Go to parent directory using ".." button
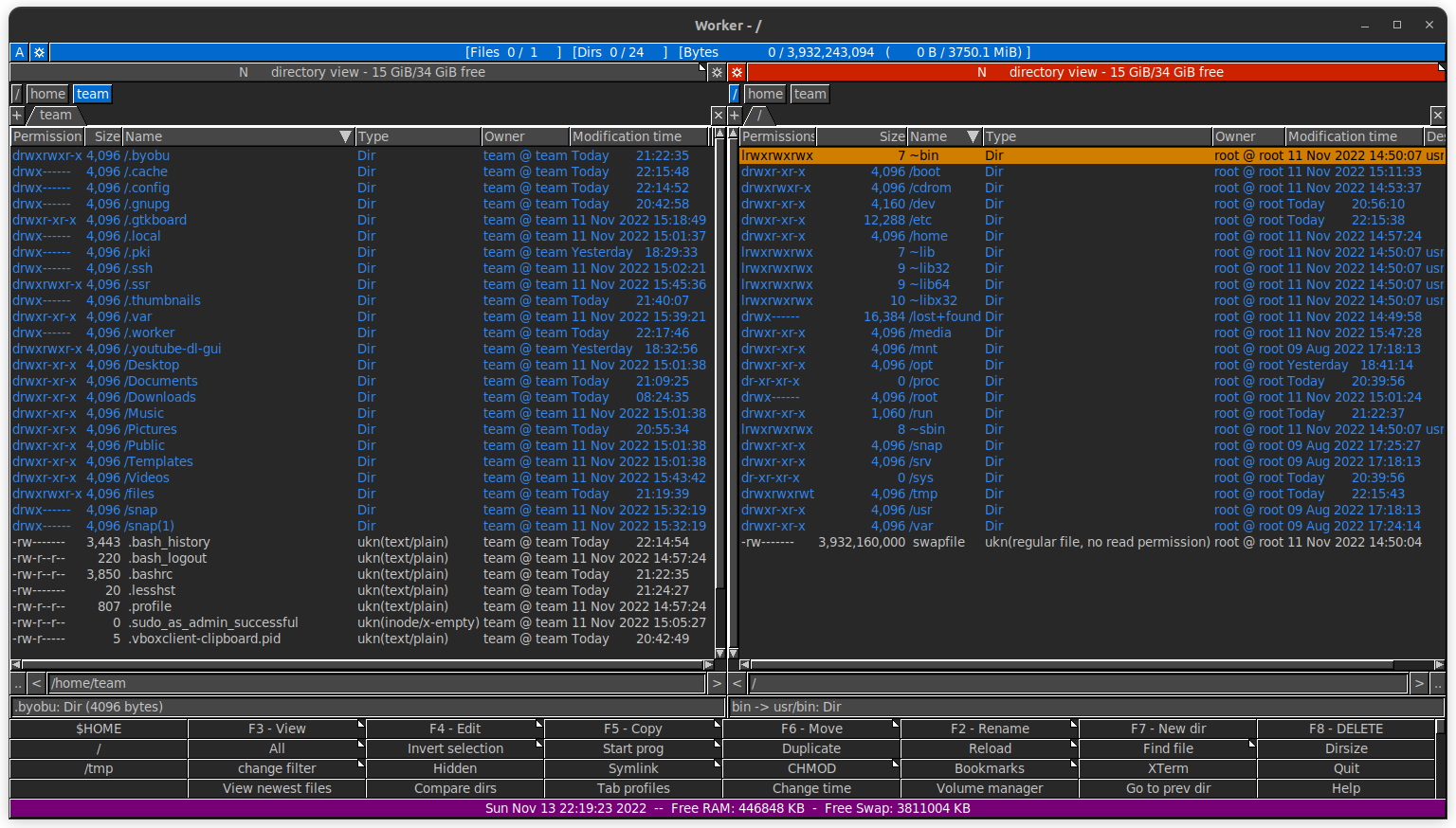Viewport: 1456px width, 828px height. 15,682
